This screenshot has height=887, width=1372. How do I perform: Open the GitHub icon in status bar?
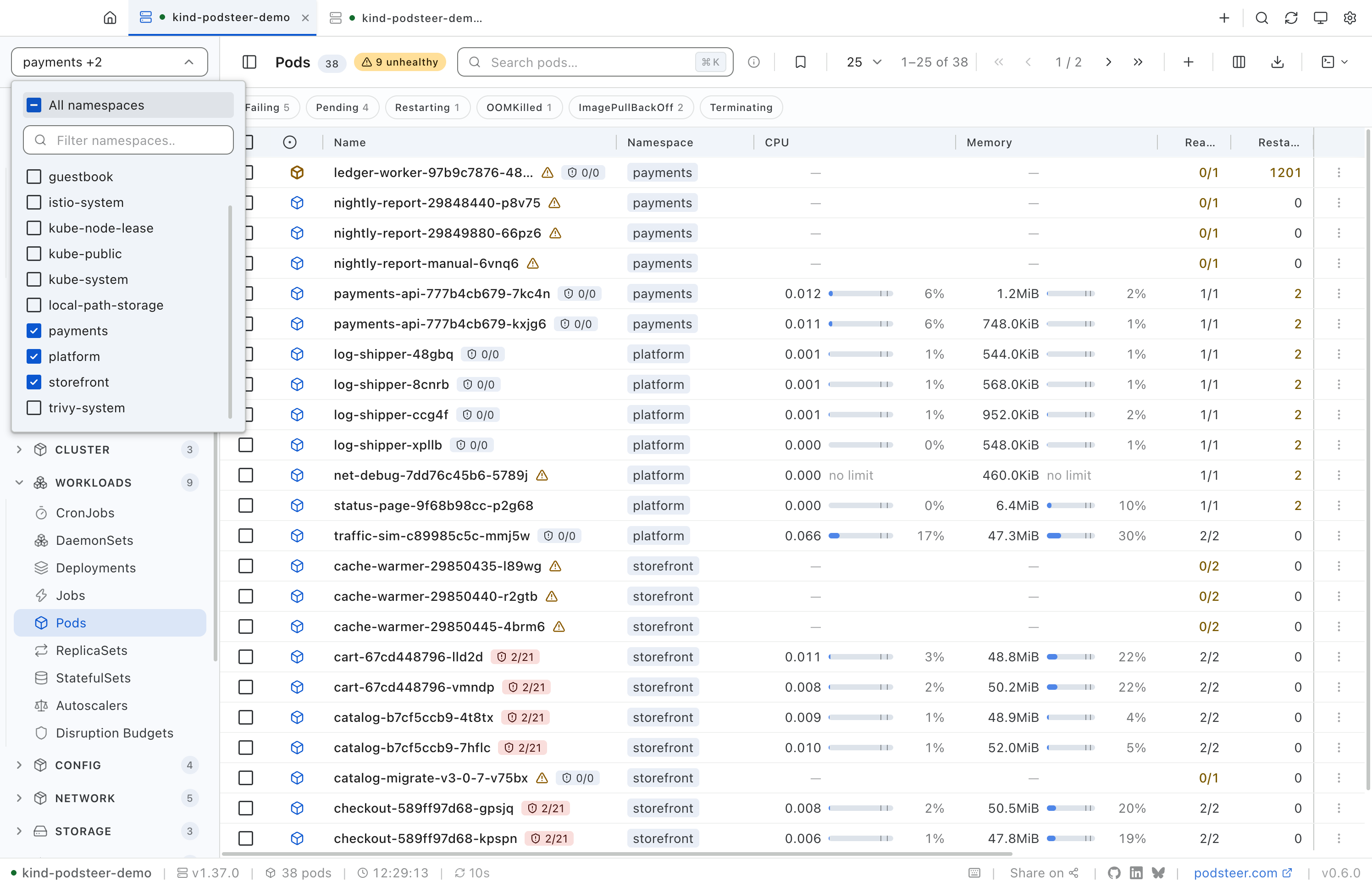click(x=1114, y=873)
